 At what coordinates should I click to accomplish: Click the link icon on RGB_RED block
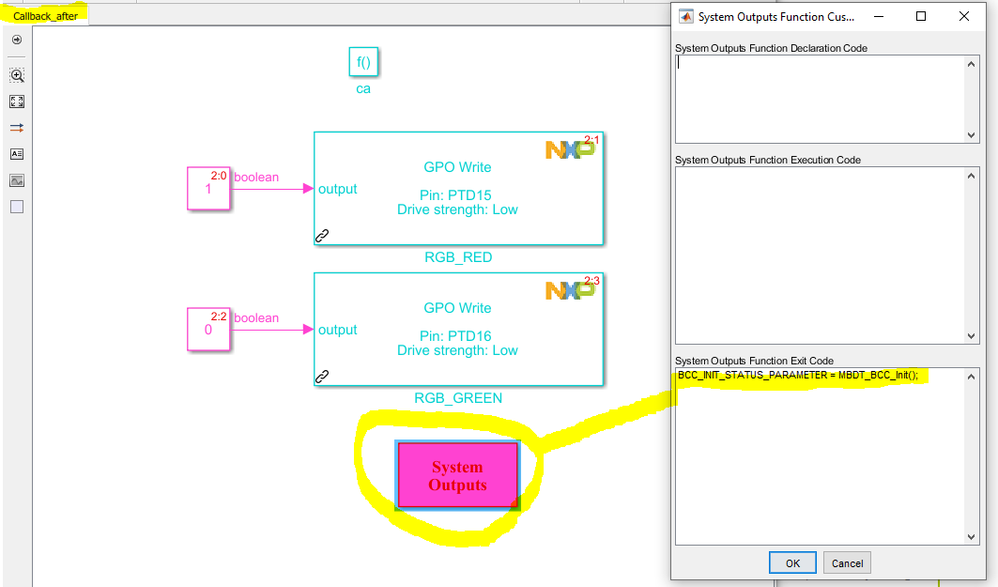click(322, 236)
